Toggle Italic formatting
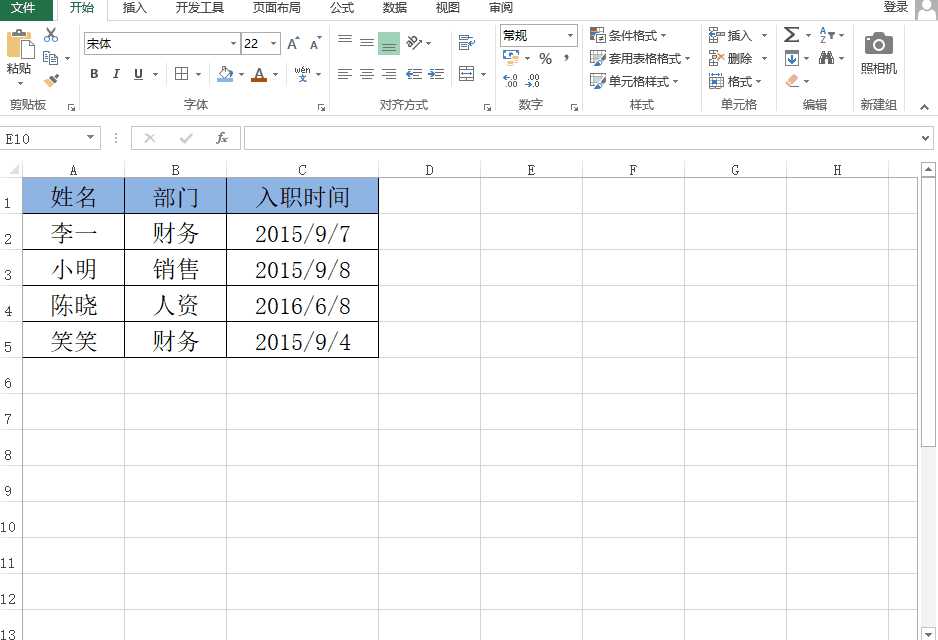This screenshot has width=938, height=640. [x=116, y=74]
